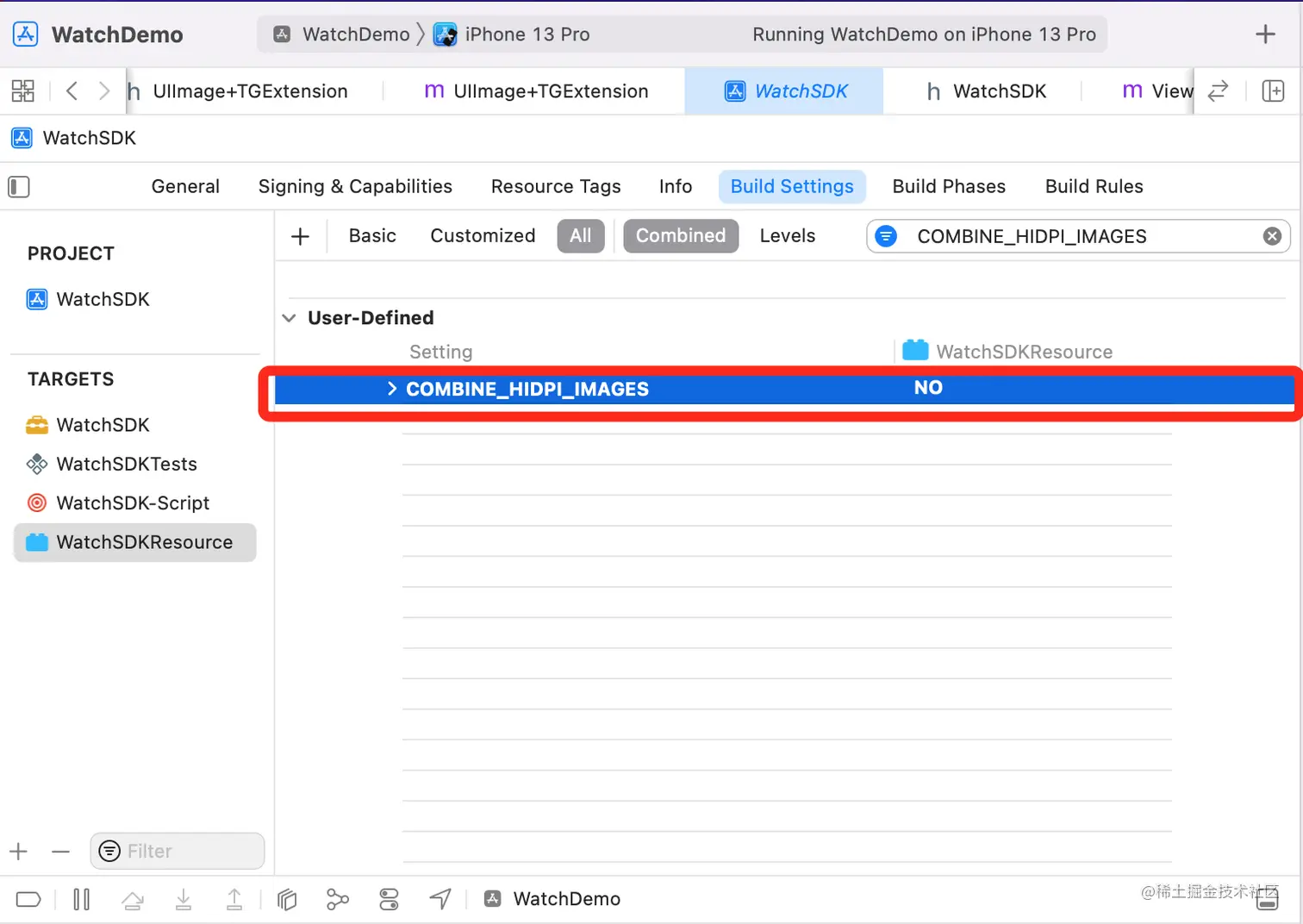This screenshot has height=924, width=1303.
Task: Clear the COMBINE_HIDPI_IMAGES search filter
Action: (x=1272, y=236)
